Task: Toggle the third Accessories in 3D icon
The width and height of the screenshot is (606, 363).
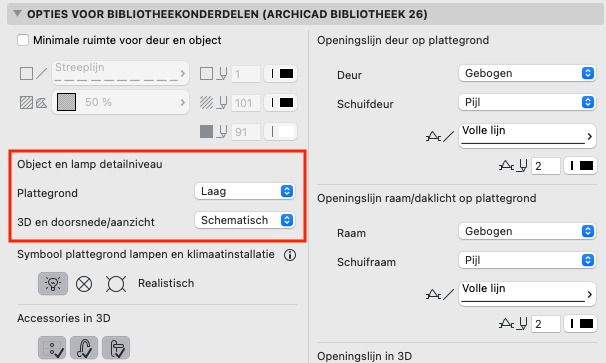Action: 116,348
